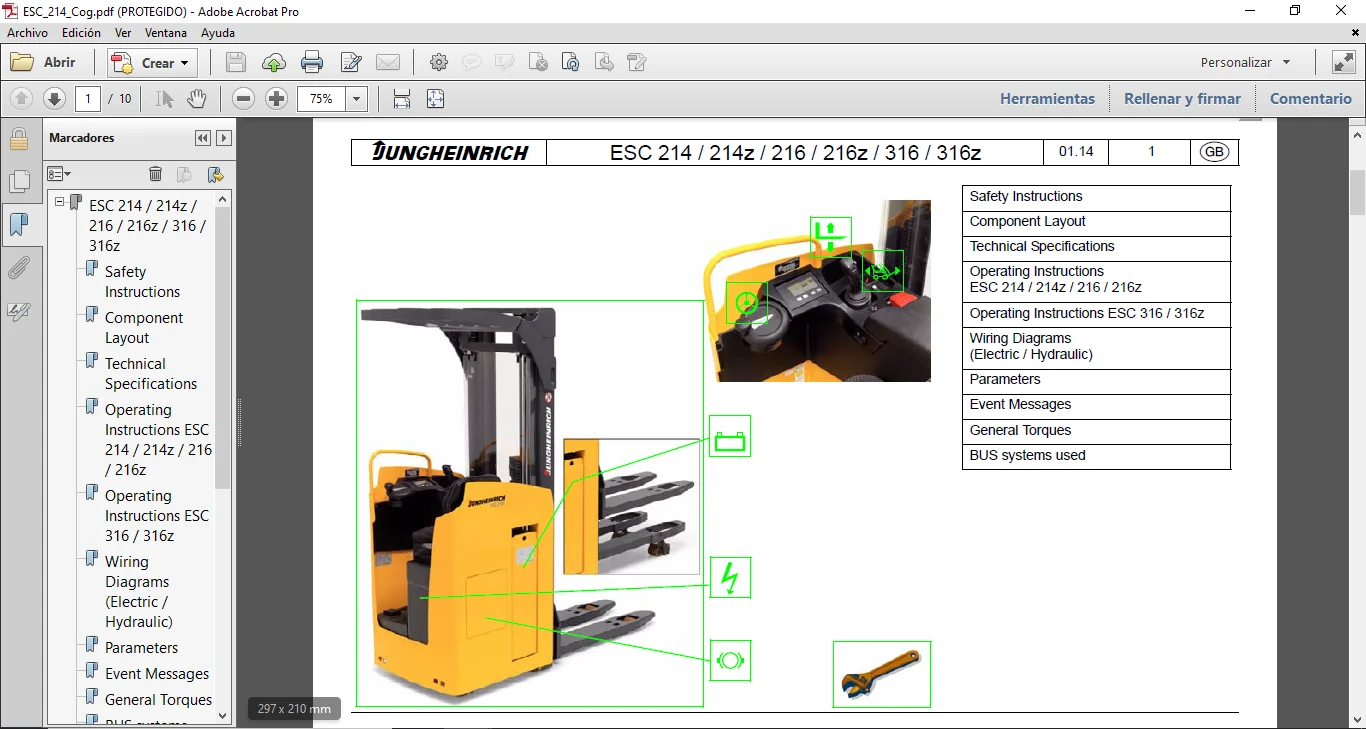The image size is (1366, 729).
Task: Click the cloud upload icon
Action: pyautogui.click(x=274, y=63)
